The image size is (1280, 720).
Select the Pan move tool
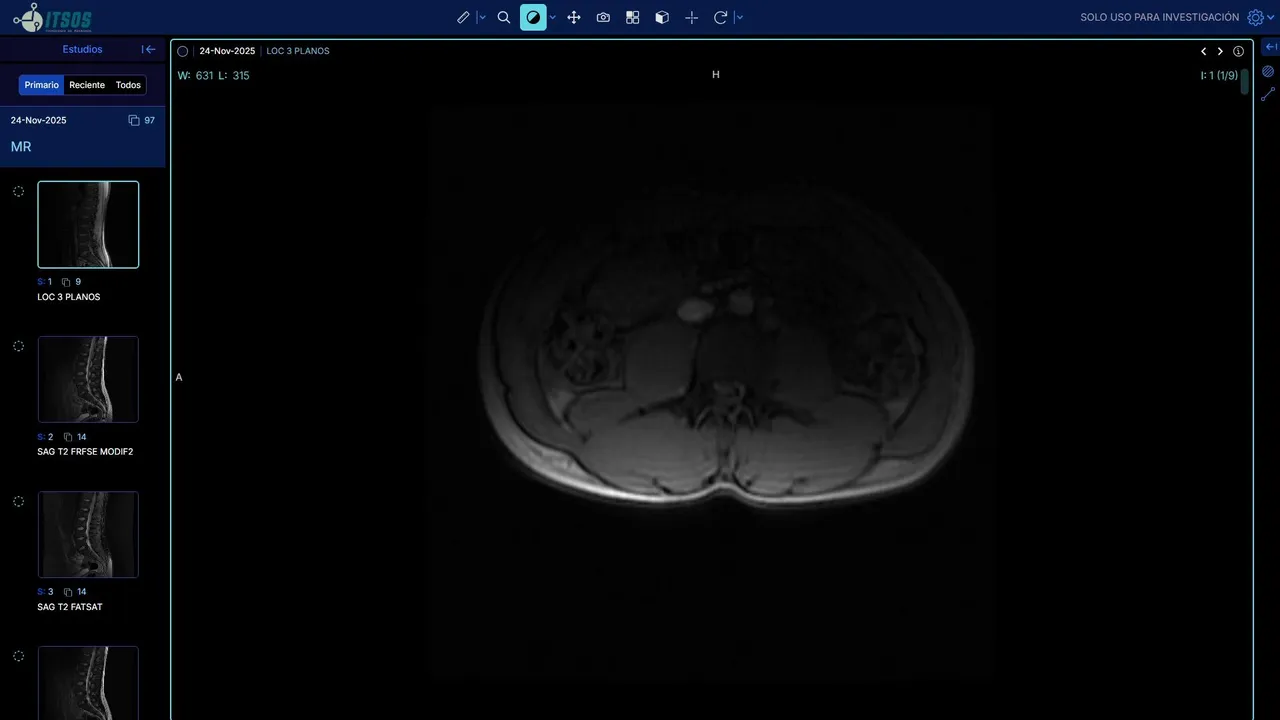pos(574,17)
